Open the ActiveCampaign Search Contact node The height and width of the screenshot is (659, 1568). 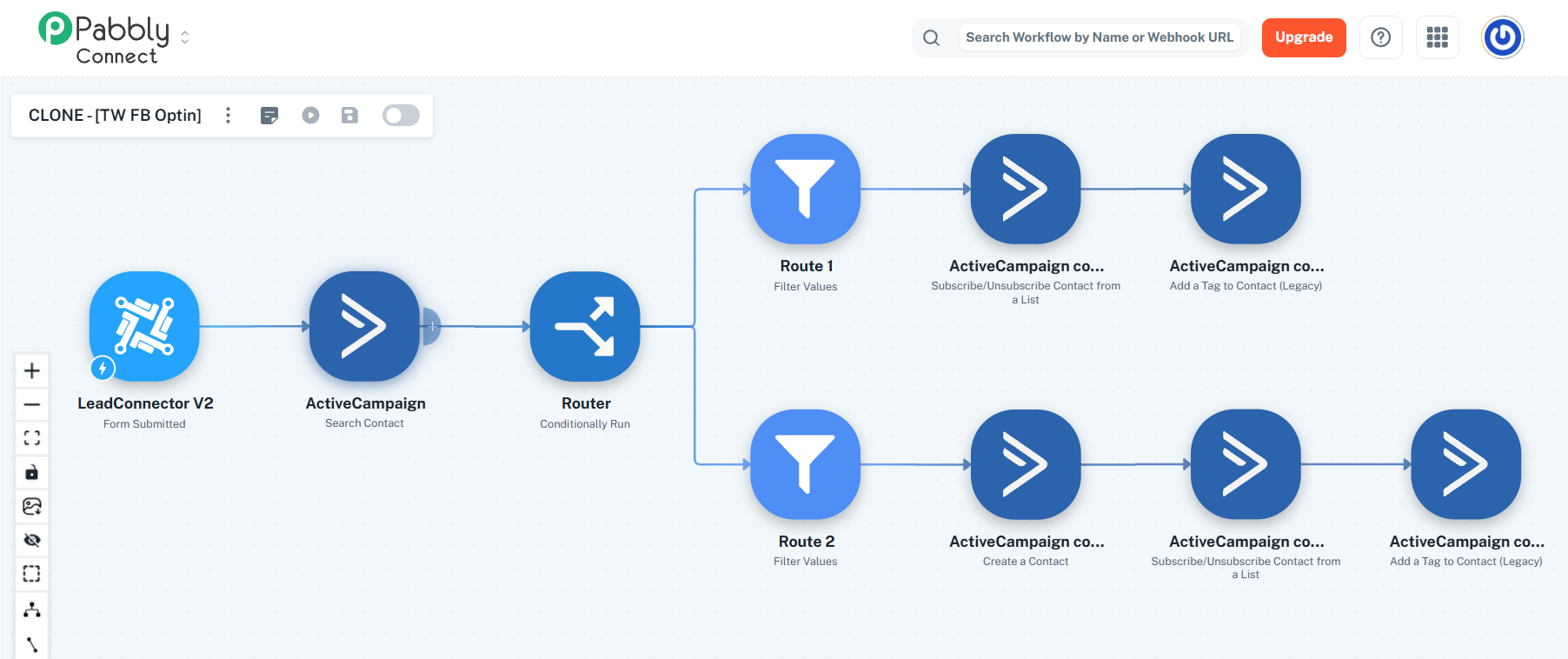tap(364, 326)
